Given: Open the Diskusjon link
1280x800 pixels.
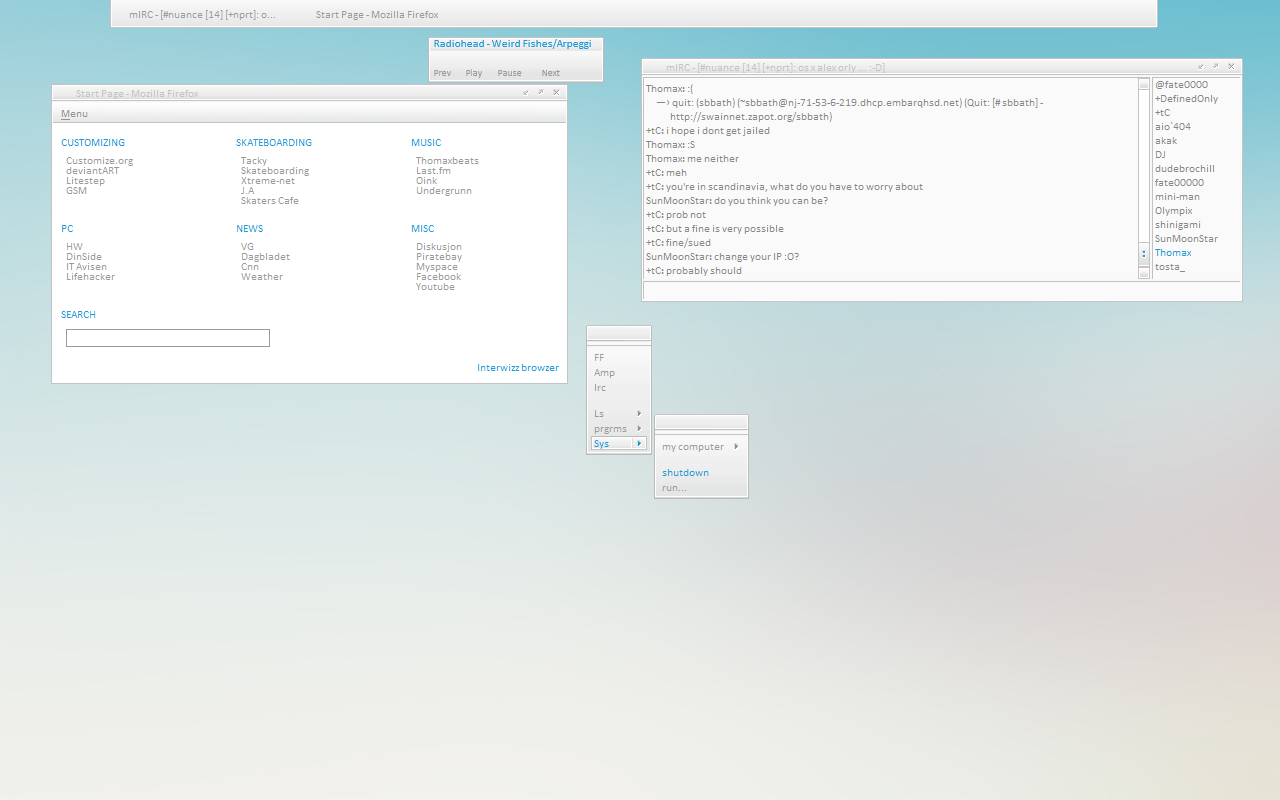Looking at the screenshot, I should (439, 247).
